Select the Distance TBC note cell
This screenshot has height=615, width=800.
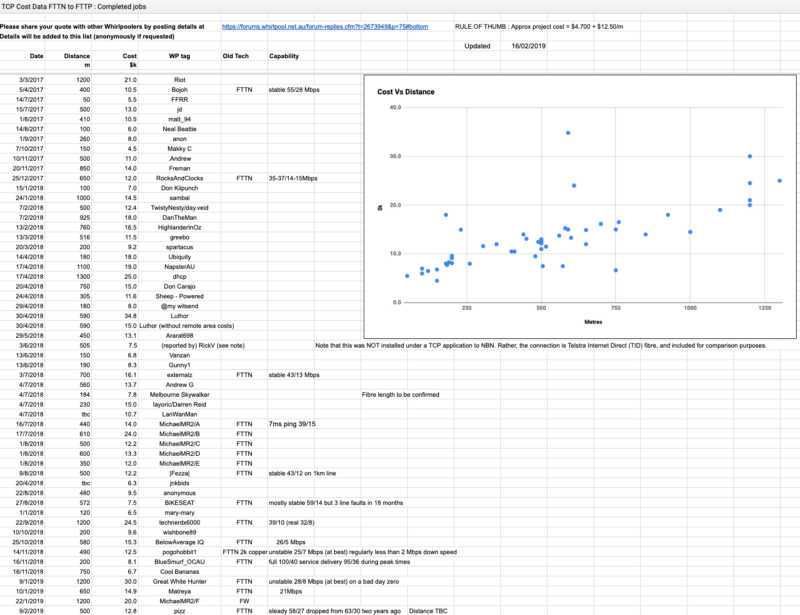tap(428, 611)
